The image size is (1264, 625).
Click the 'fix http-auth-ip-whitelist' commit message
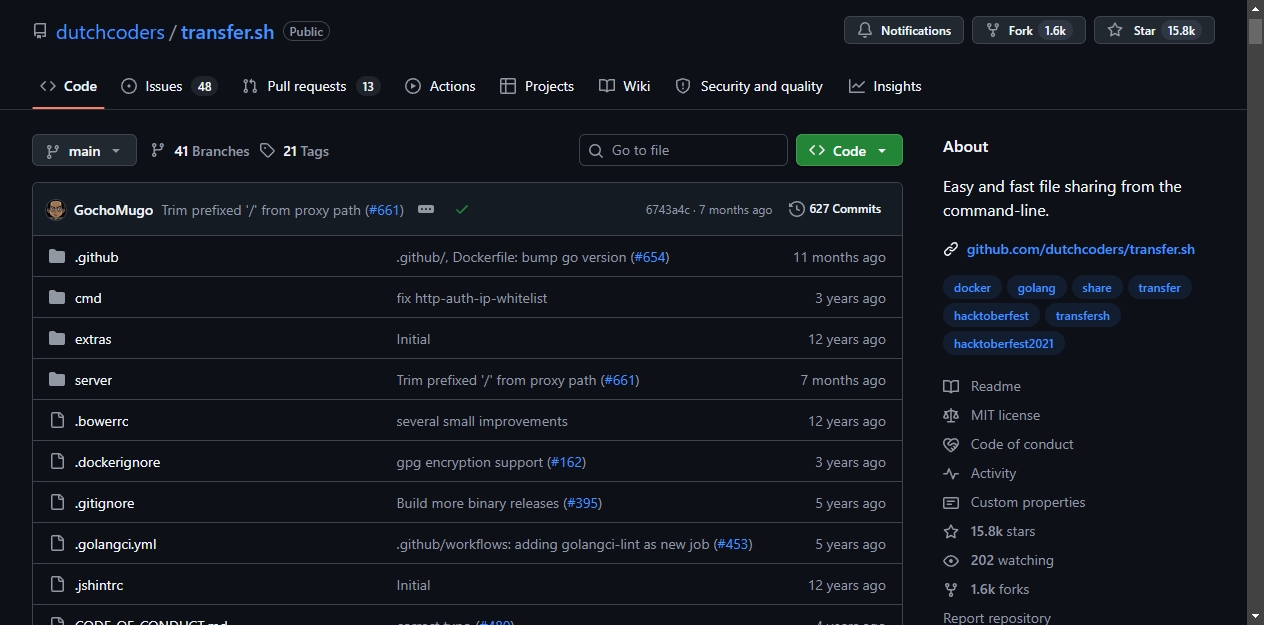(472, 298)
